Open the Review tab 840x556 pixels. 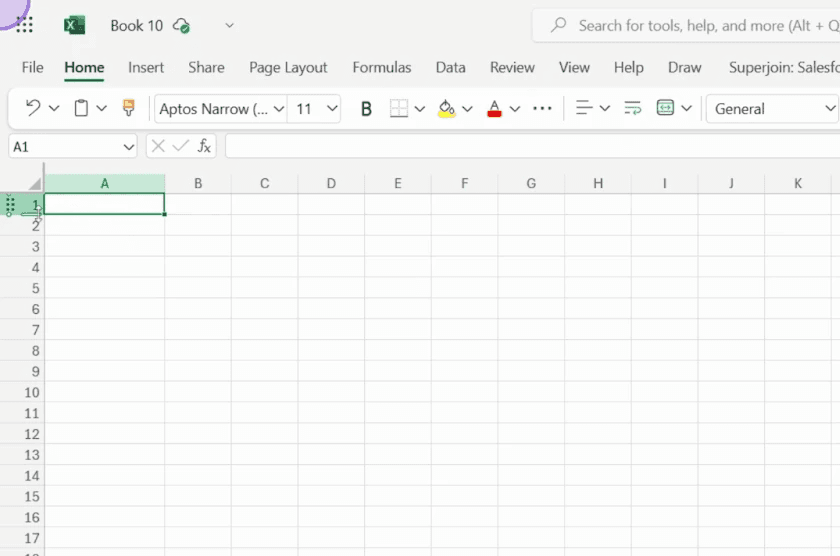point(512,67)
